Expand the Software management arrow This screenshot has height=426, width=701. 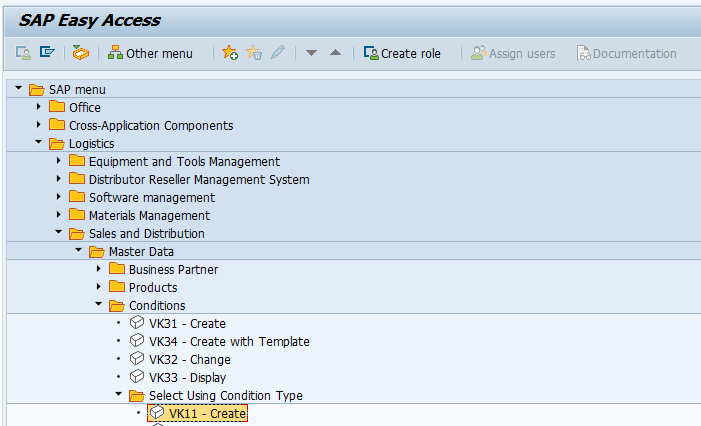(59, 197)
